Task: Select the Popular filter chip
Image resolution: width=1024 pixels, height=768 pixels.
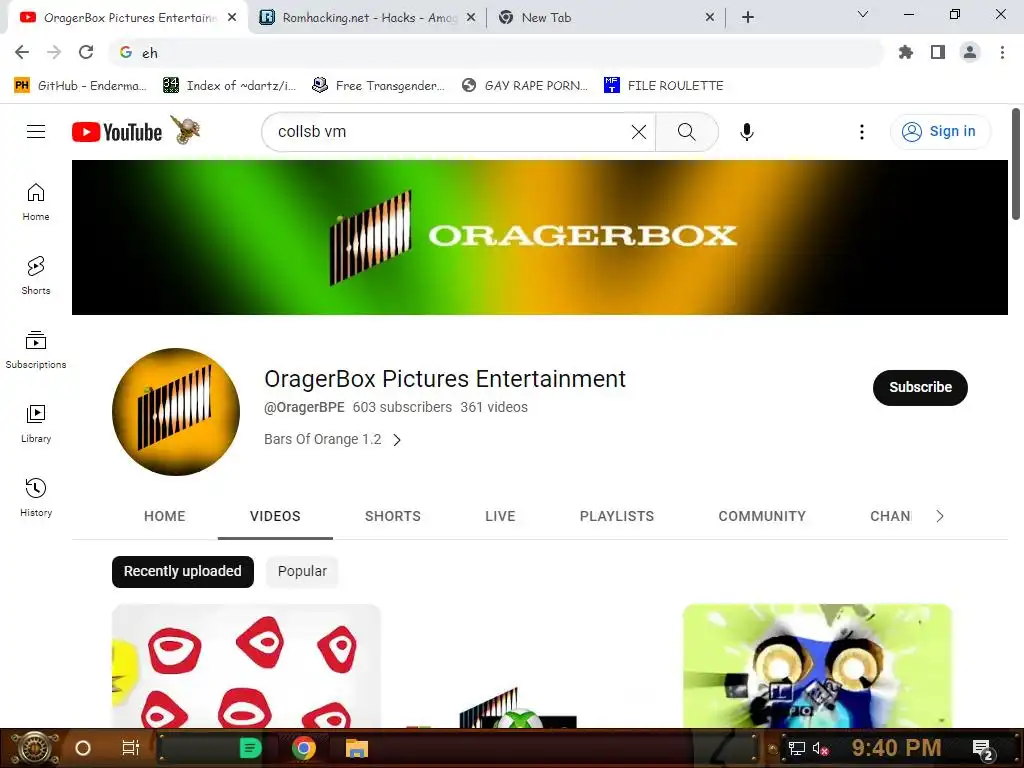Action: point(302,571)
